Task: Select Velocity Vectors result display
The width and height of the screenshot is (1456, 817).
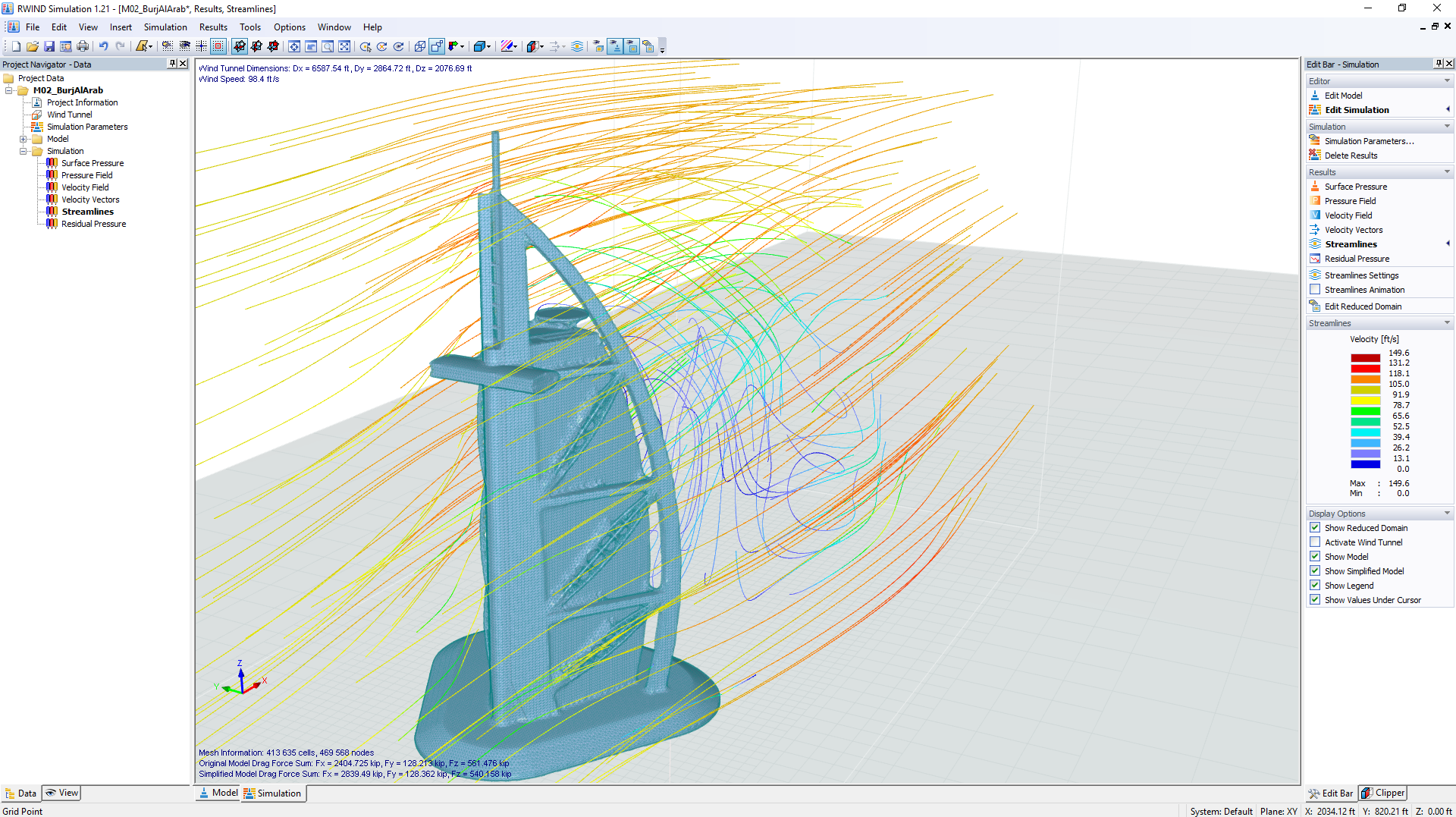Action: [x=1355, y=229]
